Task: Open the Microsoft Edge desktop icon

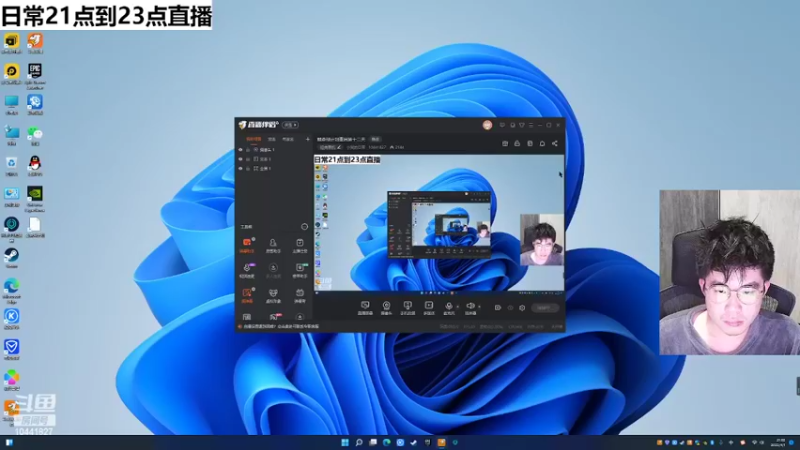Action: point(11,291)
